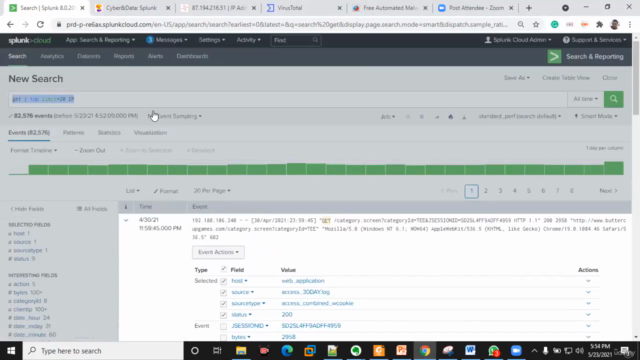Open a new browser tab
640x360 pixels.
point(529,8)
